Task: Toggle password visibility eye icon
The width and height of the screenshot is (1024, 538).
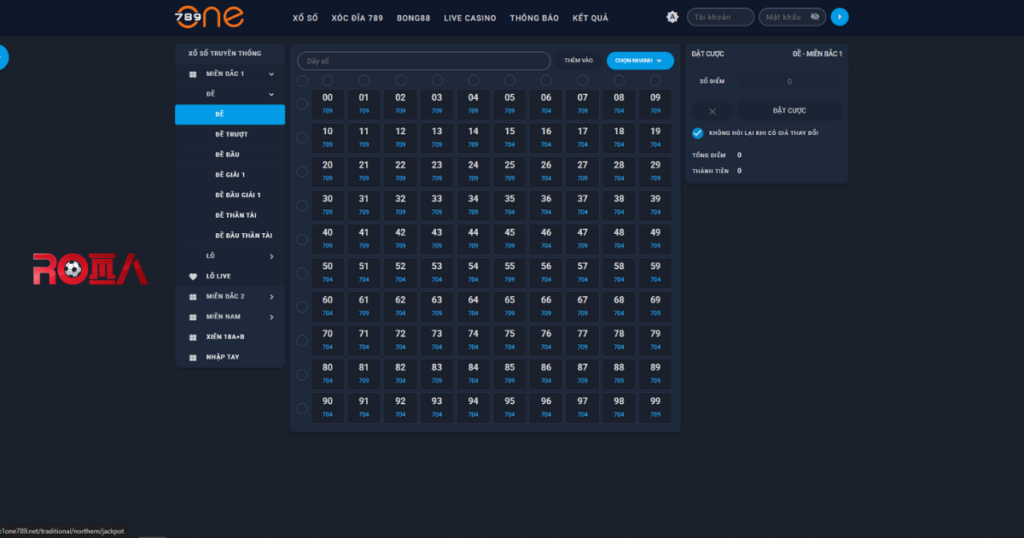Action: click(x=815, y=17)
